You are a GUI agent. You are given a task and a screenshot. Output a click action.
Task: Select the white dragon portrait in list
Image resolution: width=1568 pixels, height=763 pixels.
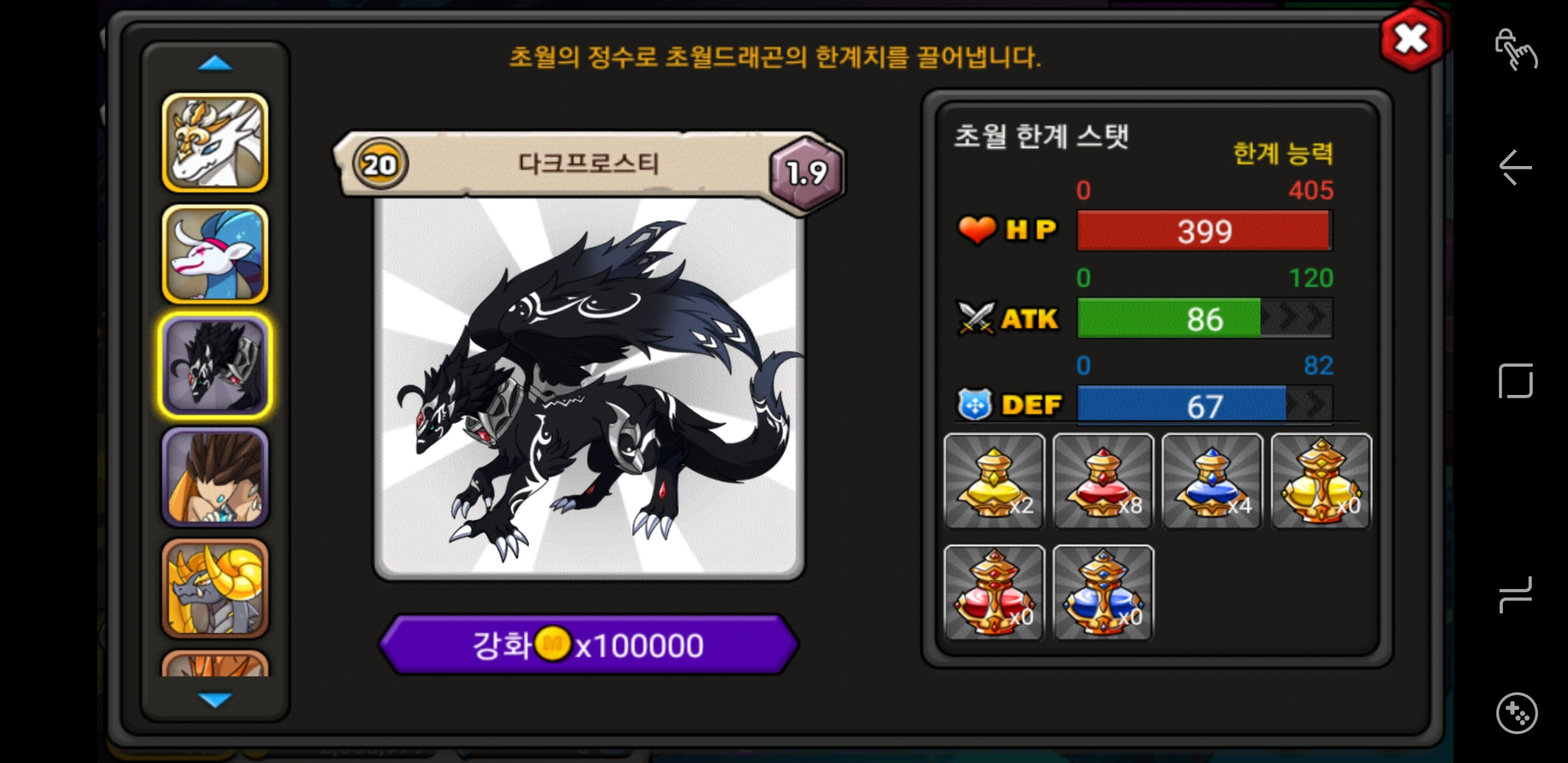pos(215,143)
